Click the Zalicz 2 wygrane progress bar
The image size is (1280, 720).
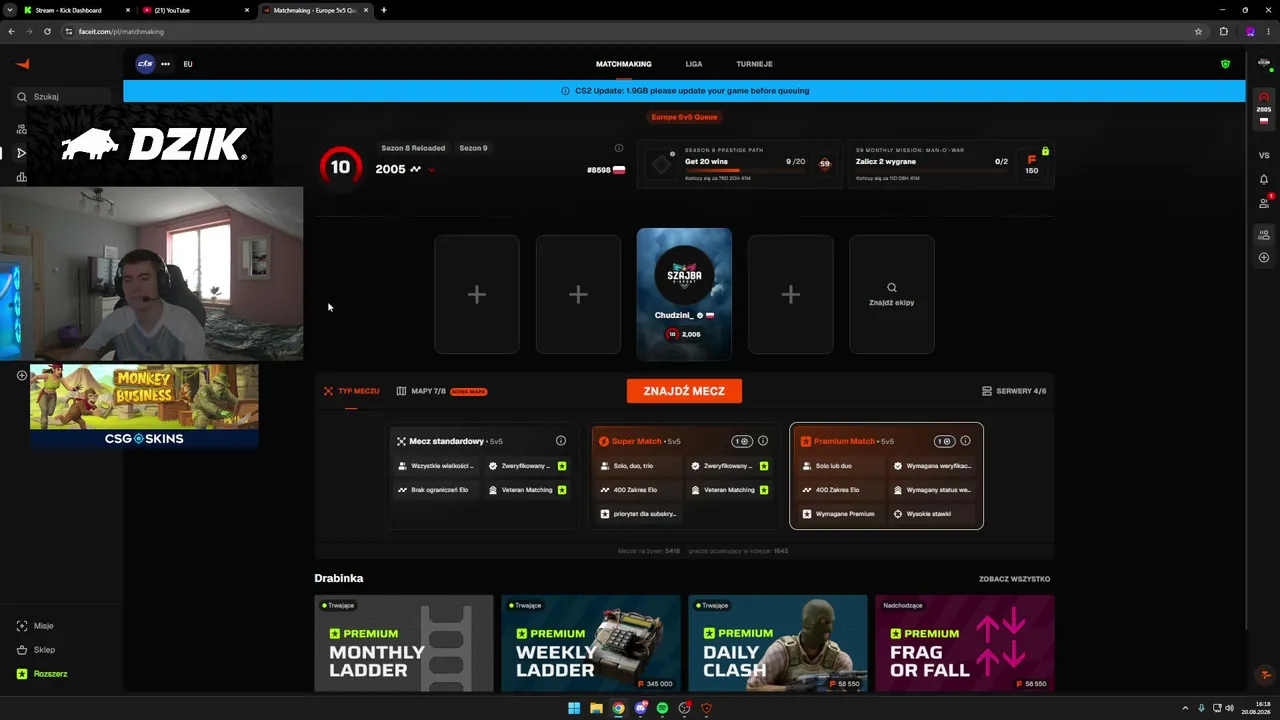tap(931, 170)
